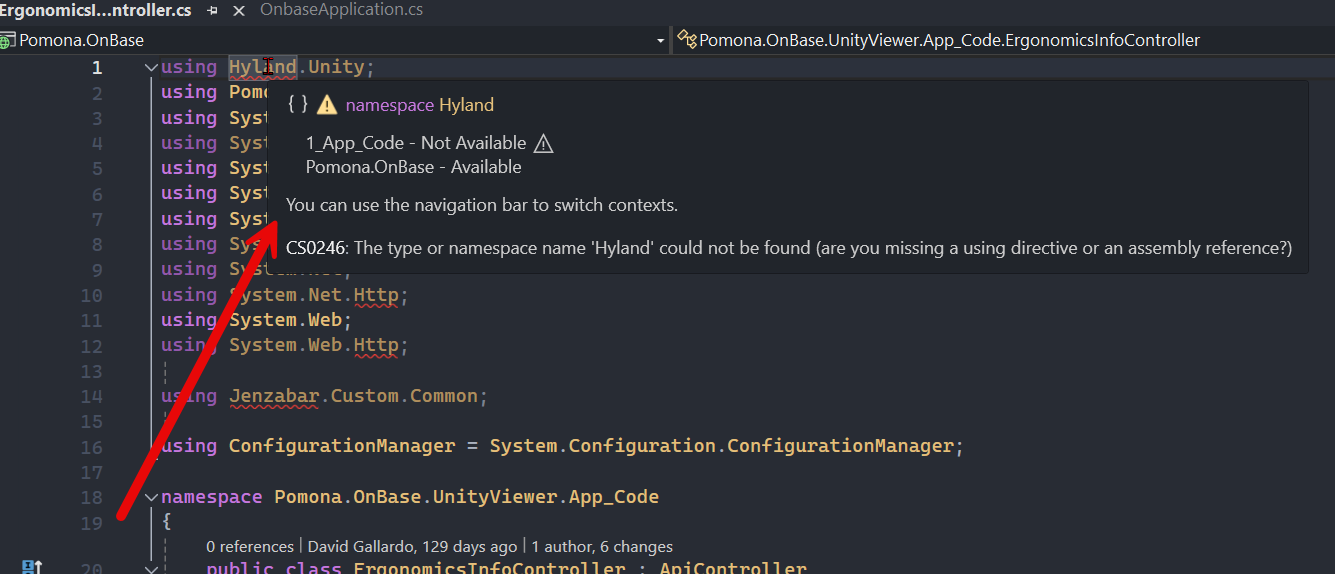Click 'Jenzabar' in the line 14 using directive
This screenshot has height=574, width=1335.
pyautogui.click(x=274, y=396)
